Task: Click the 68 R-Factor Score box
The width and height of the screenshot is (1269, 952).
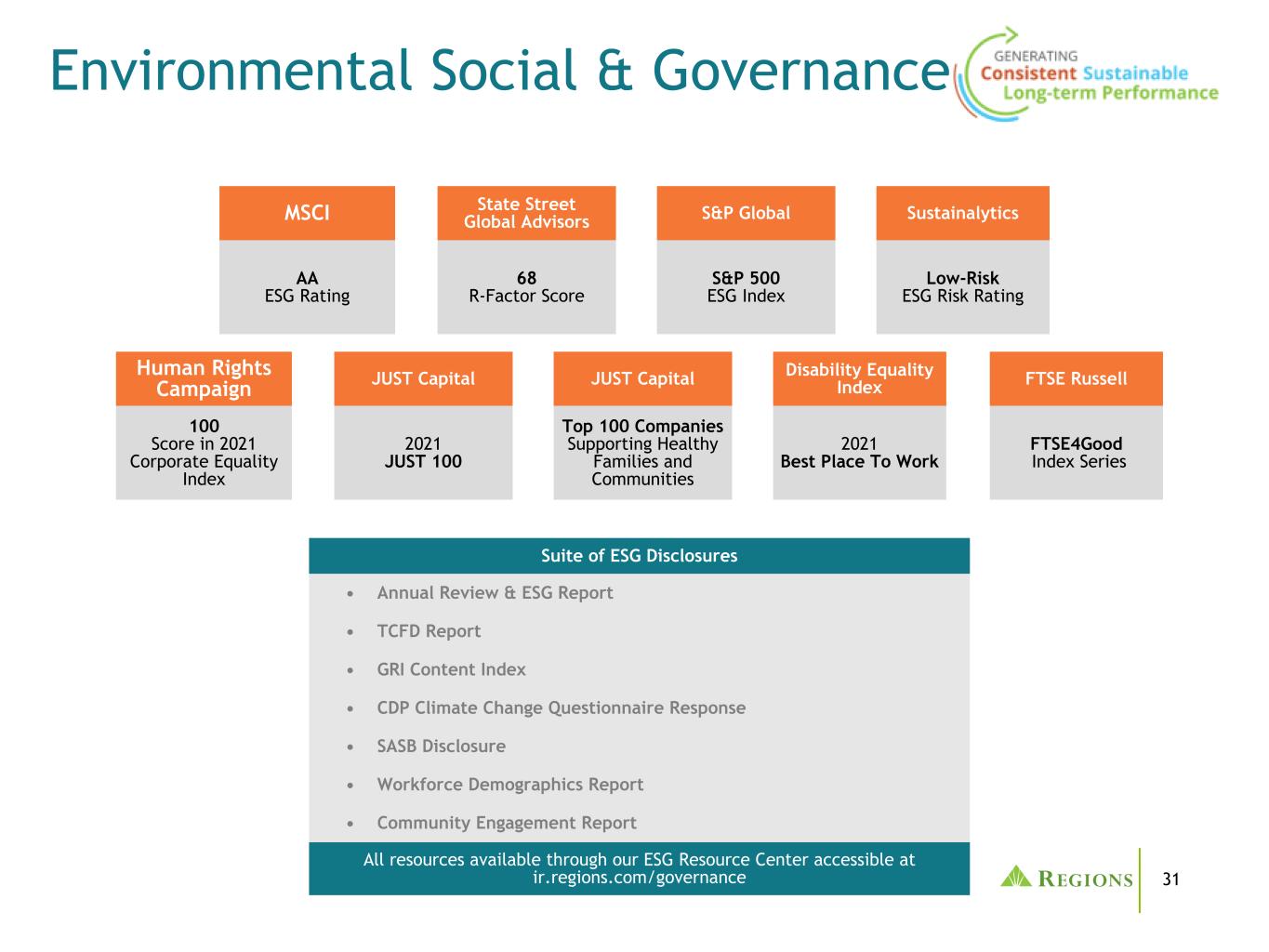Action: point(526,287)
